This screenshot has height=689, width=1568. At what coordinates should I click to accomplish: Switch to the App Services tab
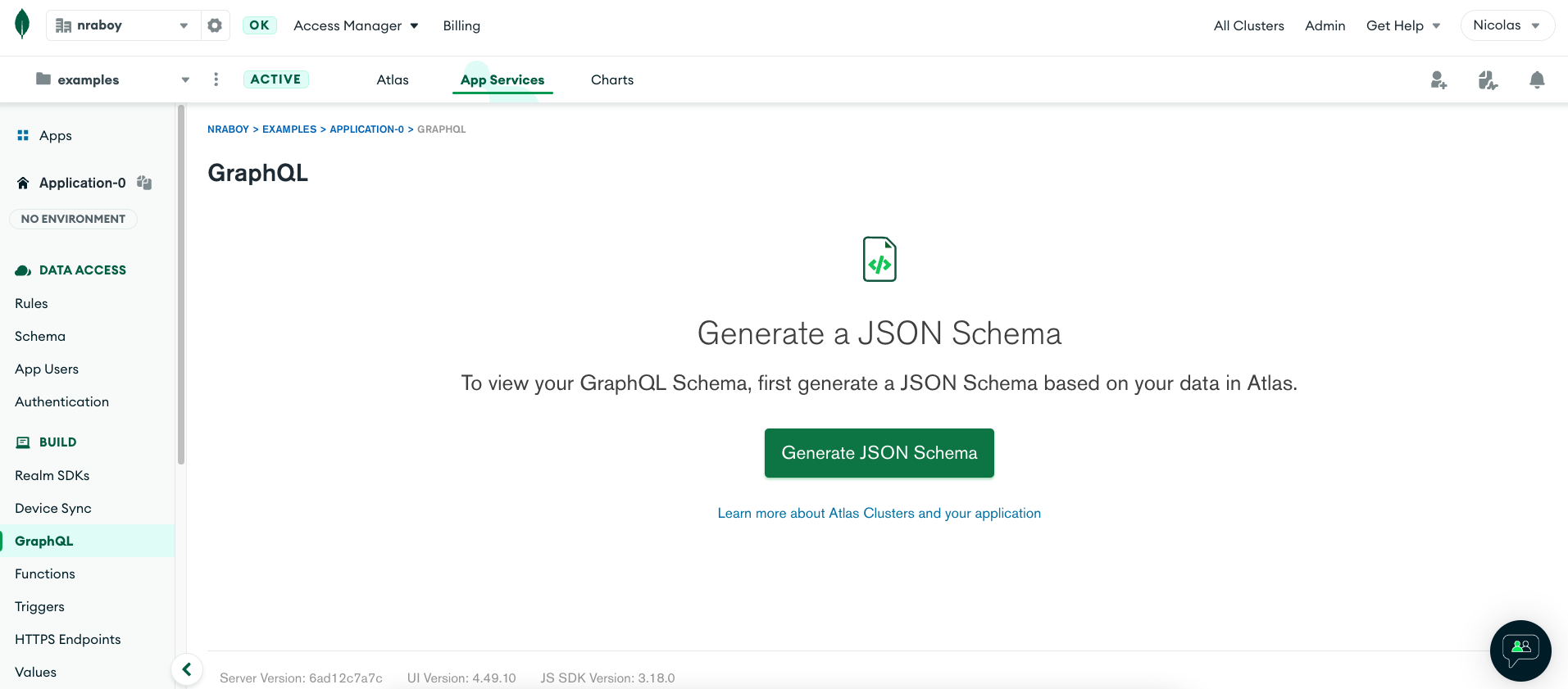(x=502, y=79)
